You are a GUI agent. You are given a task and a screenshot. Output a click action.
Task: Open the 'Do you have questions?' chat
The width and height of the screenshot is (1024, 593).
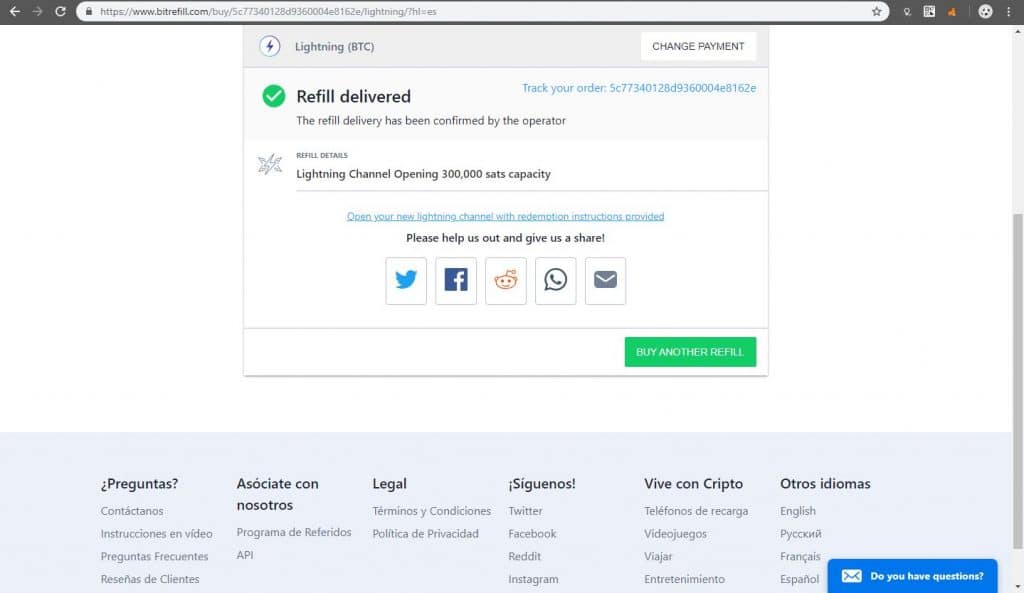point(912,576)
